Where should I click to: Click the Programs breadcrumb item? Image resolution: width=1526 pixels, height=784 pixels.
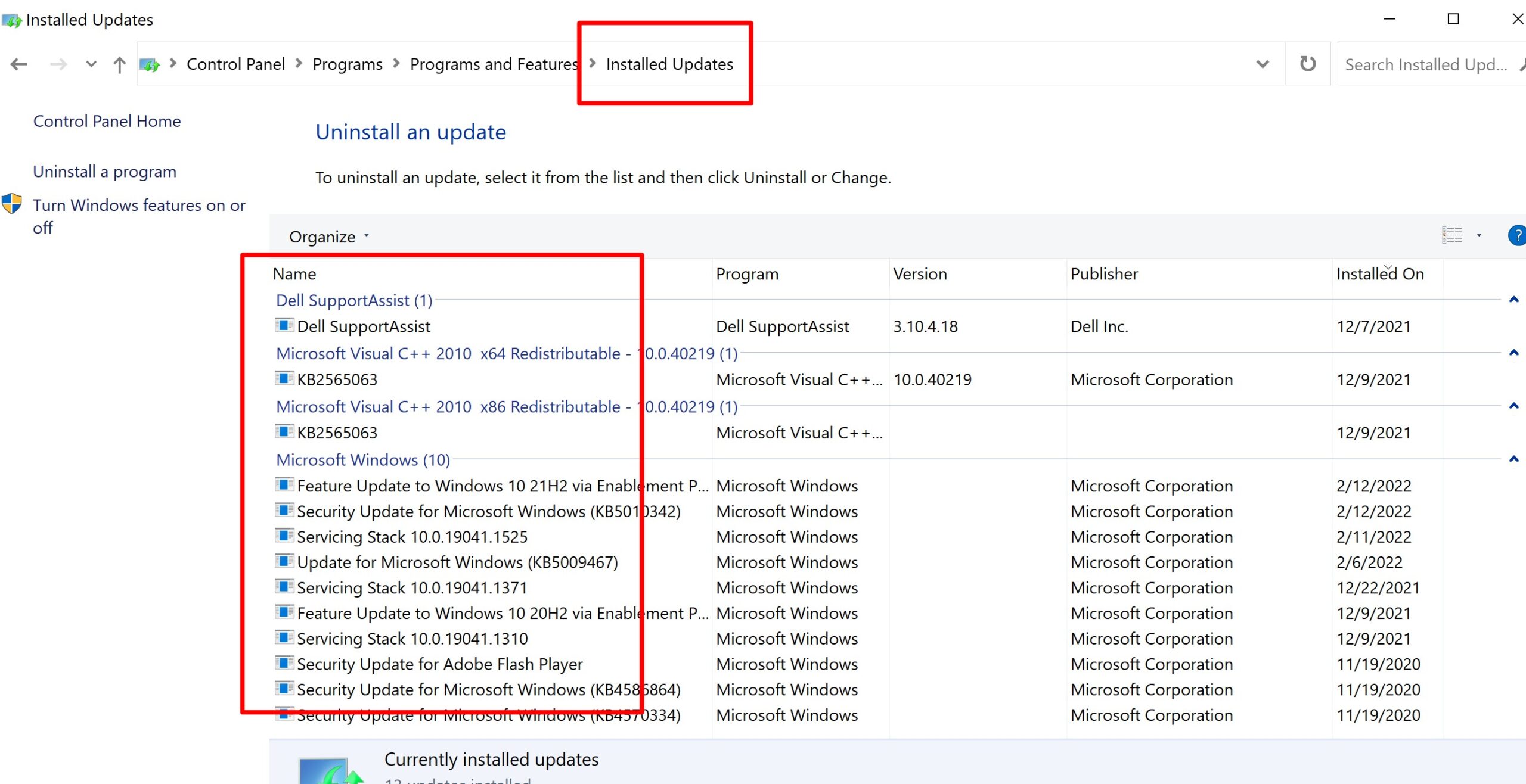(347, 64)
